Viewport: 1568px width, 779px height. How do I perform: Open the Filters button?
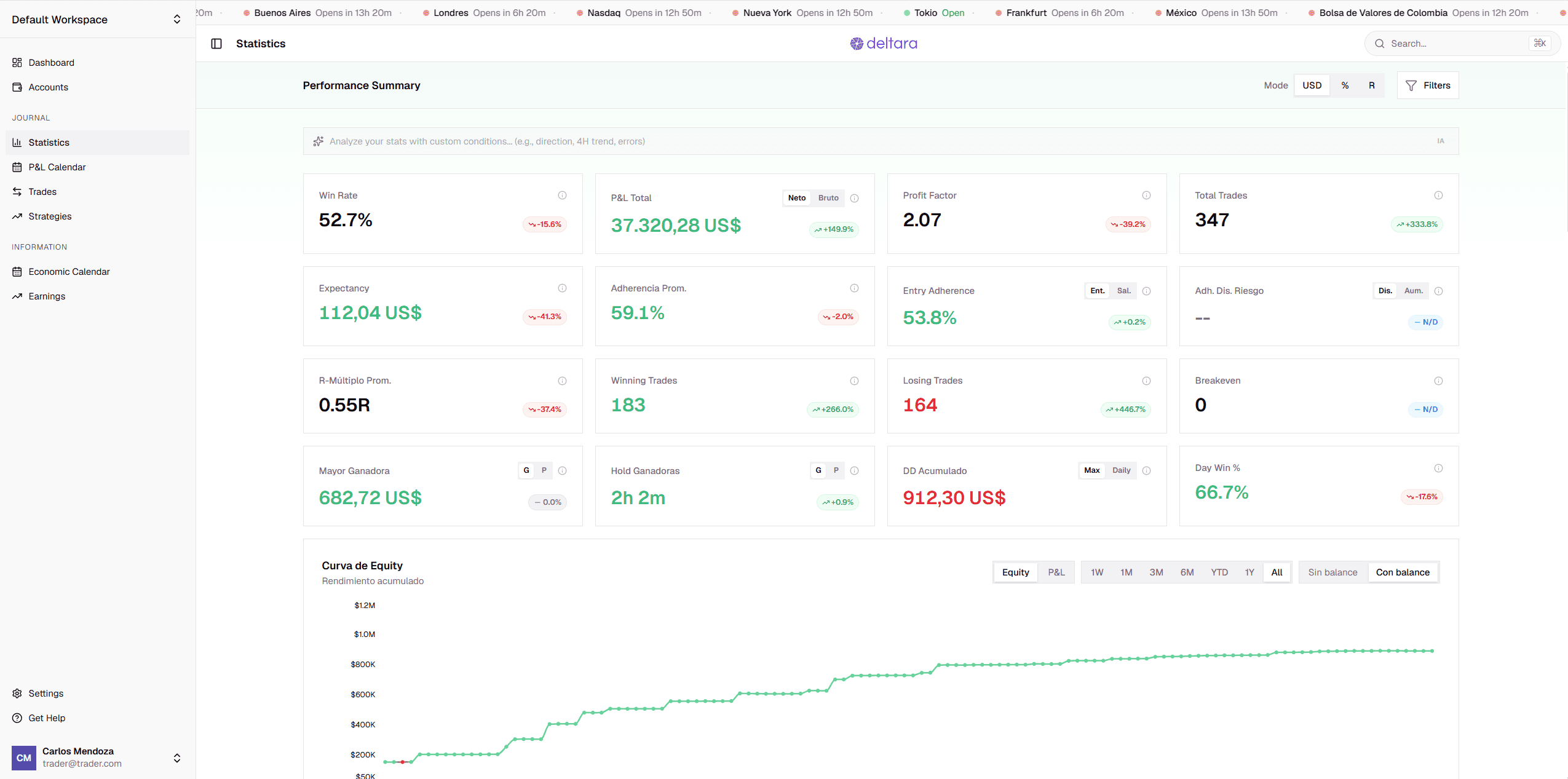(x=1428, y=85)
